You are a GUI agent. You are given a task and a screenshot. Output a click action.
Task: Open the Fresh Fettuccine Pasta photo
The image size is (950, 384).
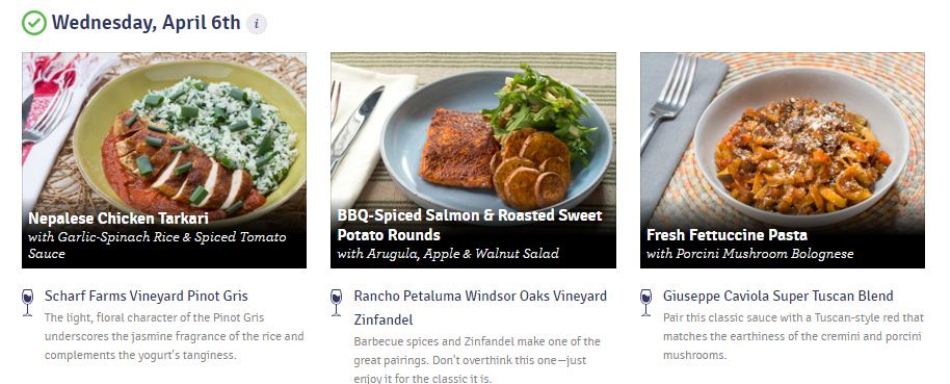click(782, 160)
